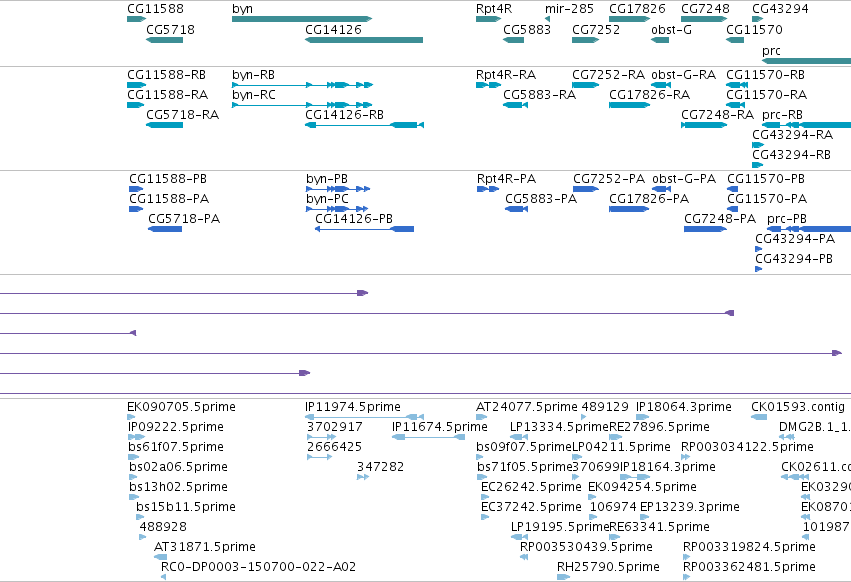Select protein byn-PB
Screen dimensions: 851x582
click(x=338, y=189)
